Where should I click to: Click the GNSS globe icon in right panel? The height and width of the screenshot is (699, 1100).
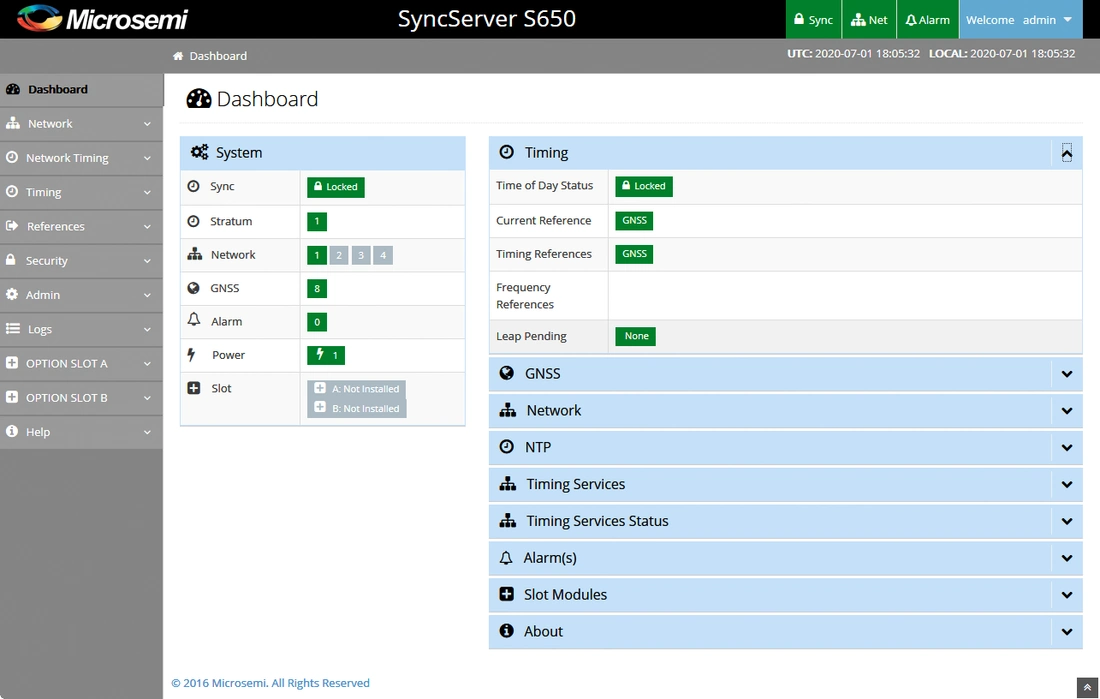click(507, 373)
